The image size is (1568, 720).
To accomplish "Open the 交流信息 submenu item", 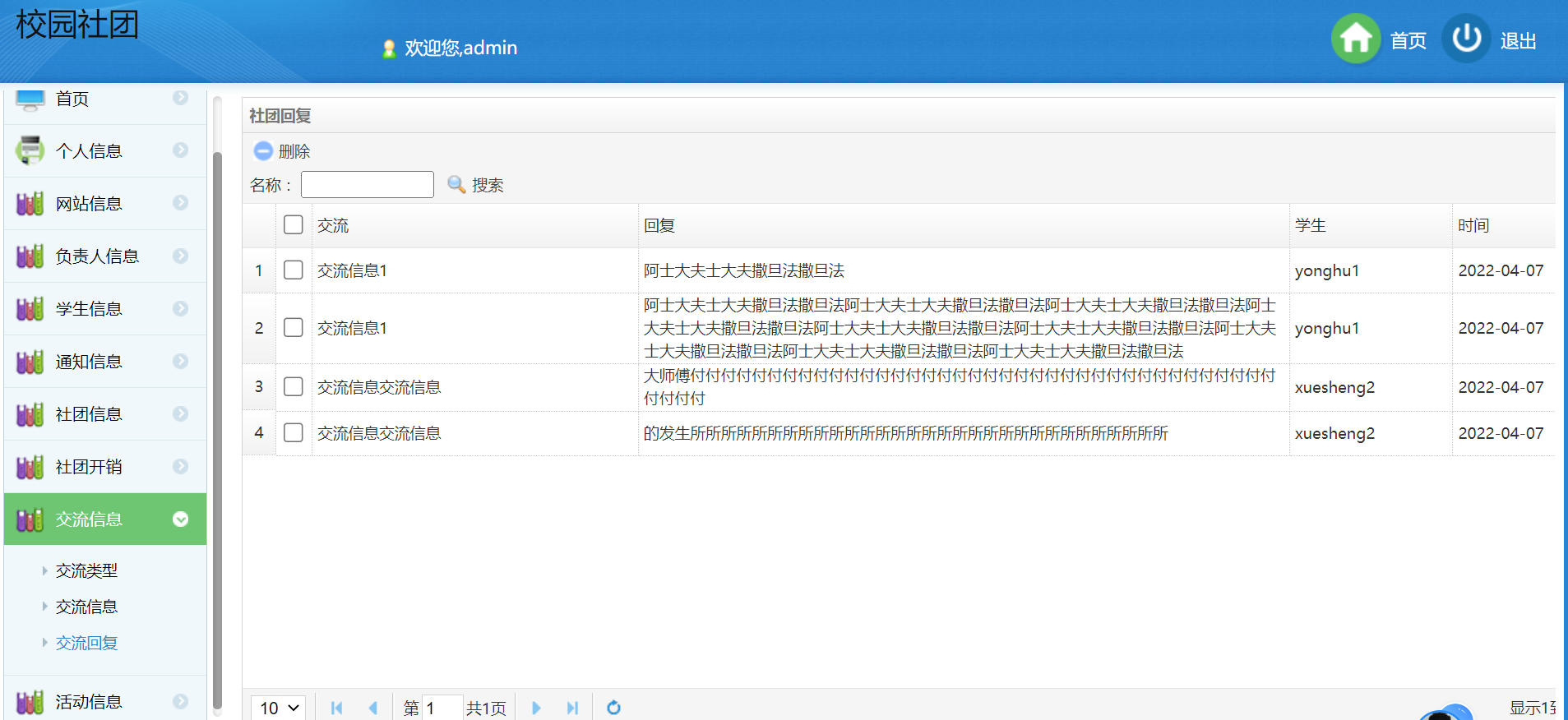I will 87,607.
